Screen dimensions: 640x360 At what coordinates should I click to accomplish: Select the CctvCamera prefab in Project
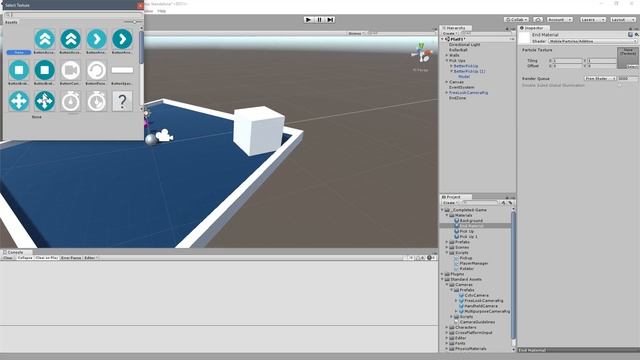coord(476,295)
